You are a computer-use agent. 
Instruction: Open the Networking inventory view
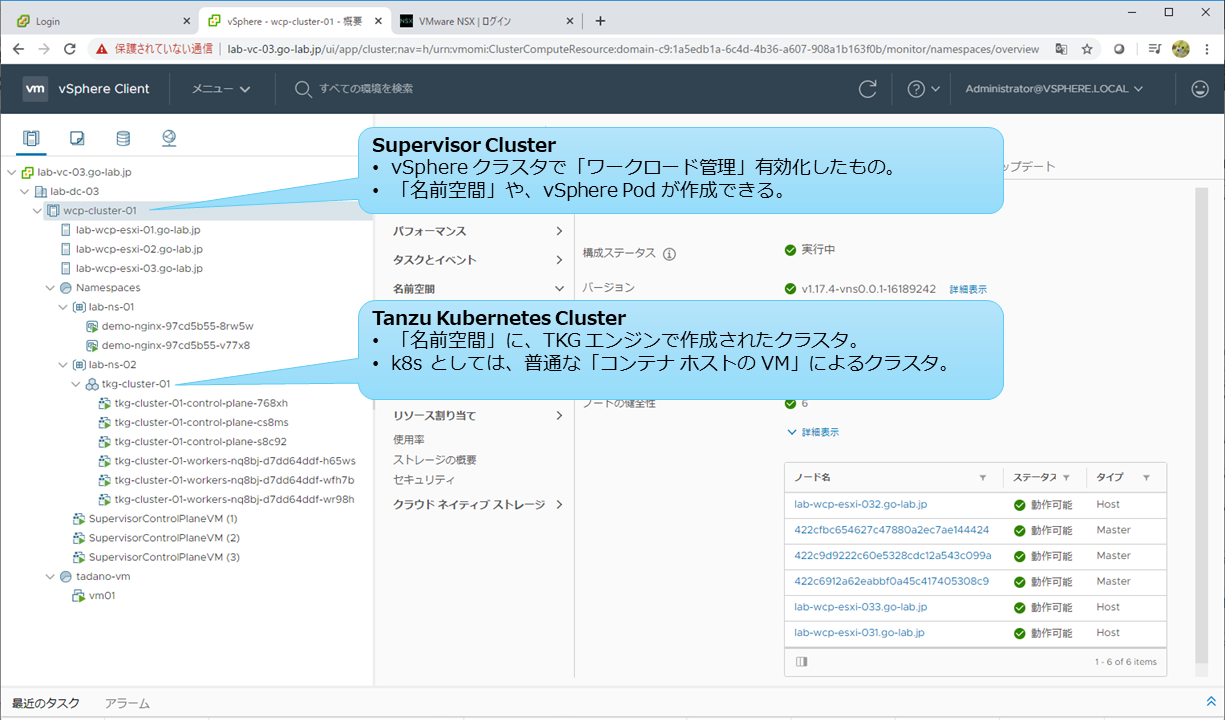(x=169, y=138)
